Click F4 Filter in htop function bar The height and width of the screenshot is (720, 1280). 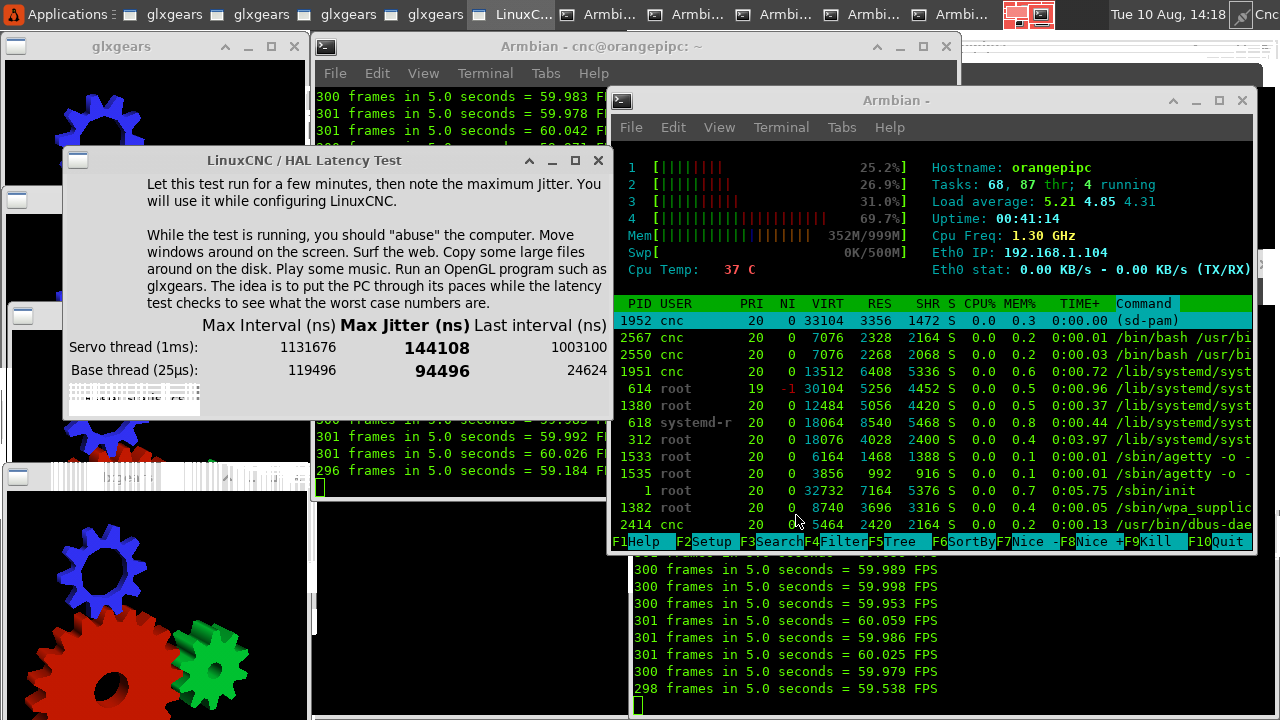[x=836, y=541]
